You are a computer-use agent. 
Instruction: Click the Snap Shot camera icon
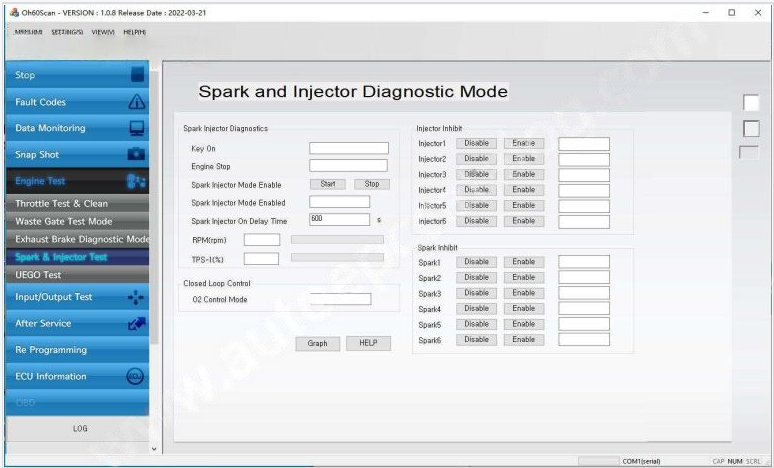tap(138, 155)
